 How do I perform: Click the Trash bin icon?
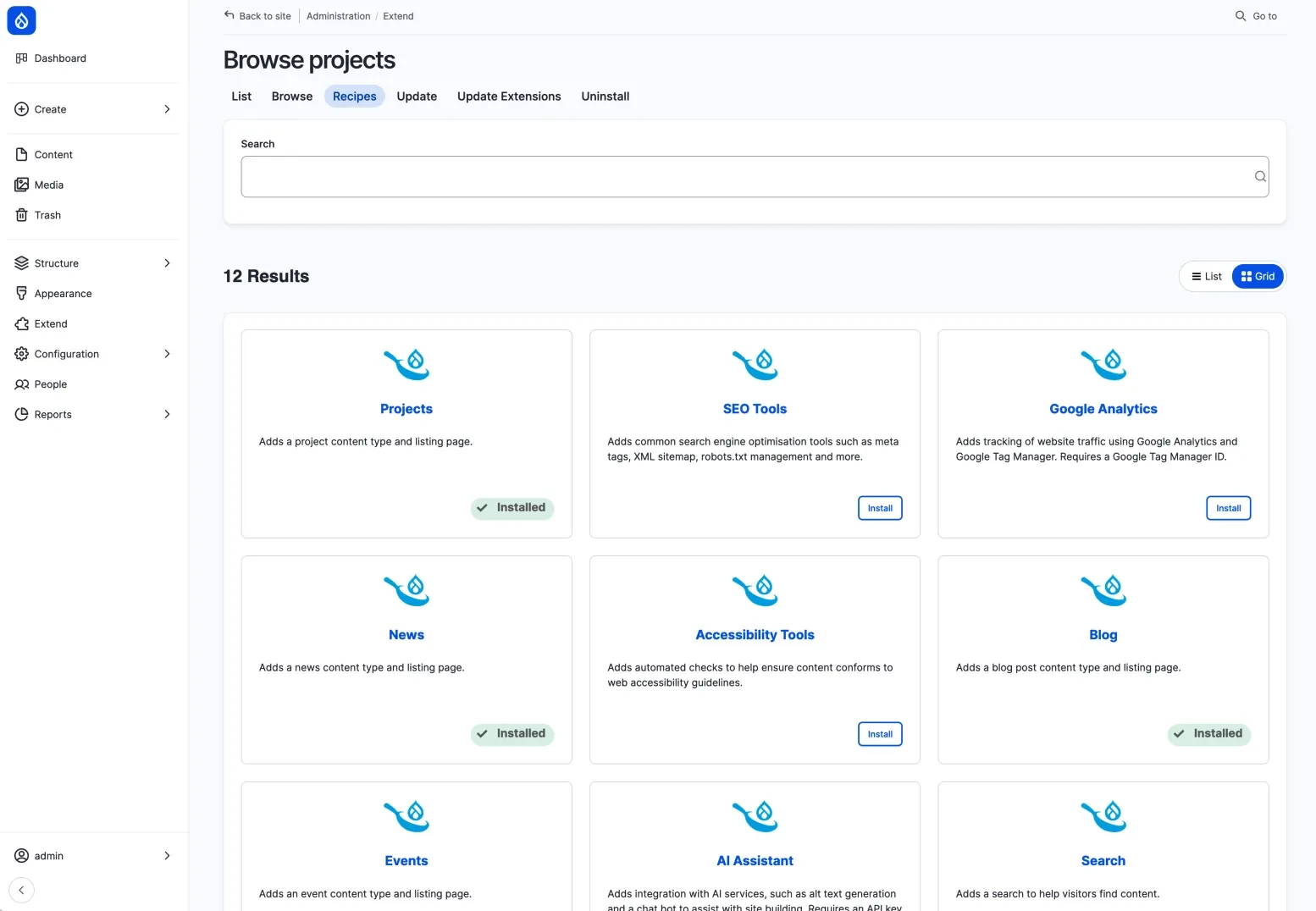(x=22, y=215)
